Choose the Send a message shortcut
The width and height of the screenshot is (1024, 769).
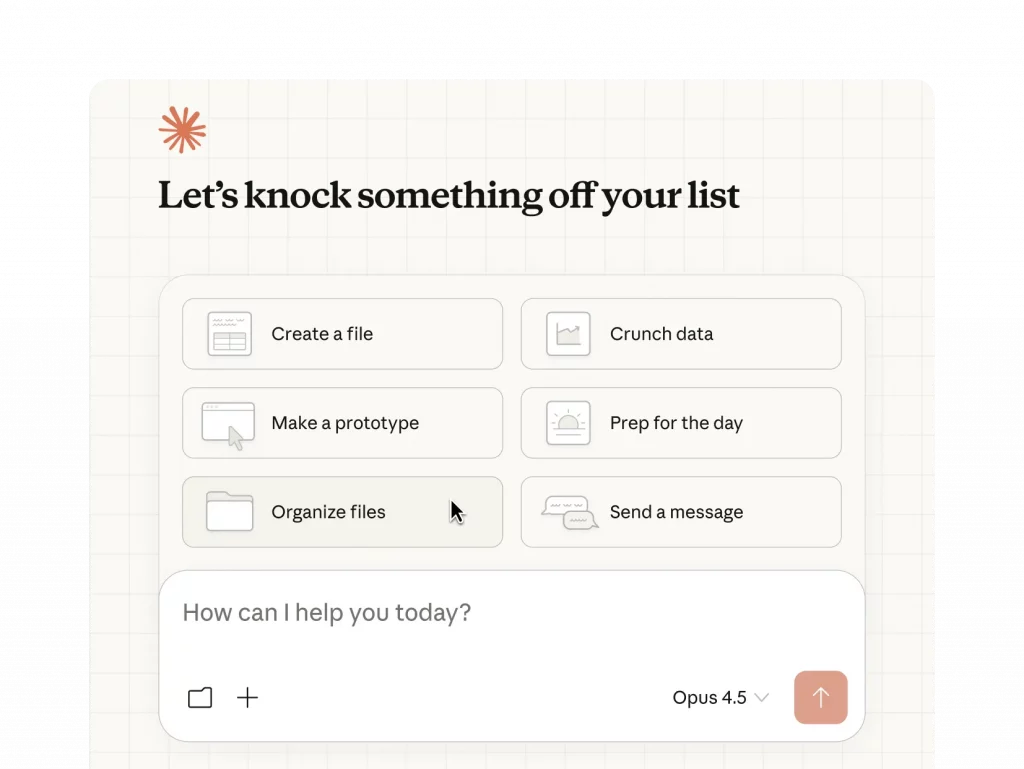click(x=680, y=512)
